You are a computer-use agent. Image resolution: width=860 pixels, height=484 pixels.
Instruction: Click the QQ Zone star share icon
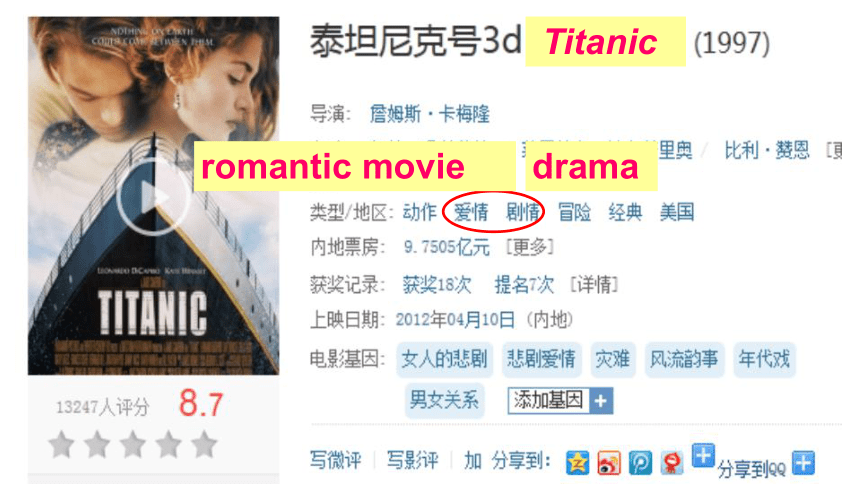click(x=578, y=462)
